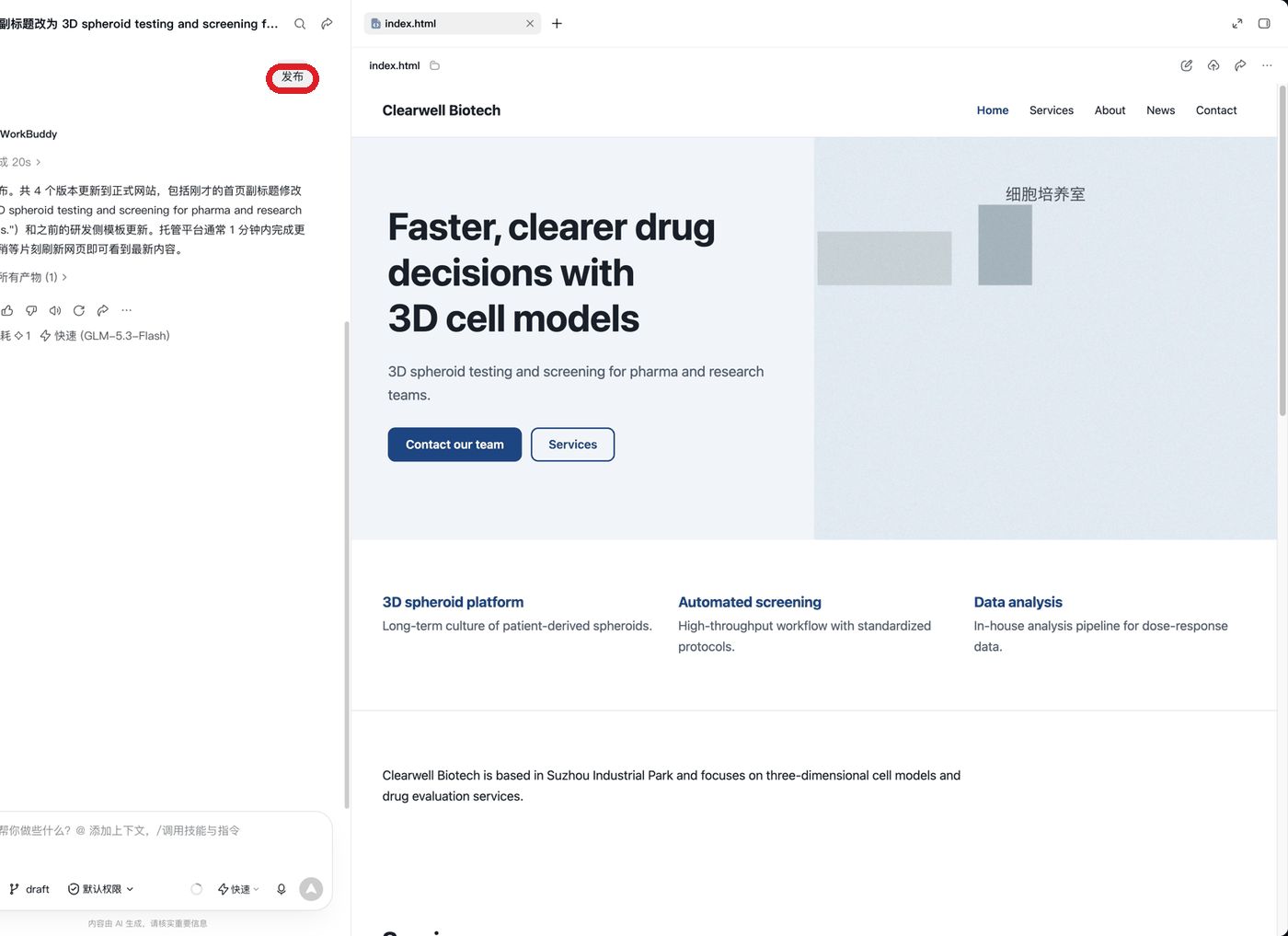Toggle the side panel layout icon
The width and height of the screenshot is (1288, 936).
click(x=1264, y=24)
